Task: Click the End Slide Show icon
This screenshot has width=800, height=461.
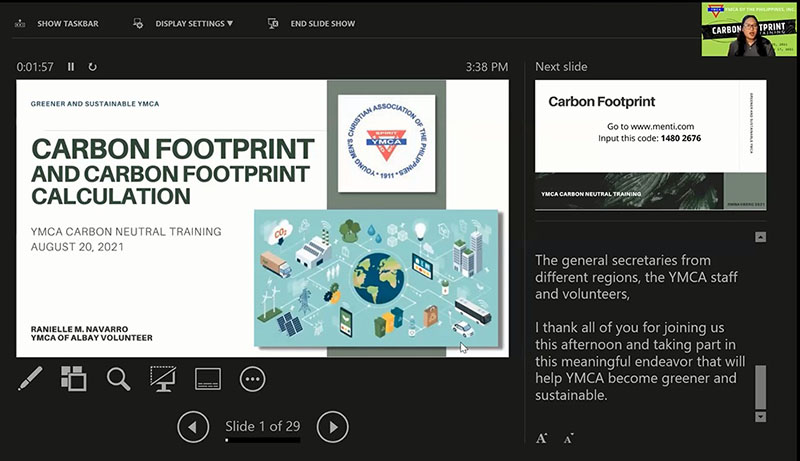Action: (x=273, y=23)
